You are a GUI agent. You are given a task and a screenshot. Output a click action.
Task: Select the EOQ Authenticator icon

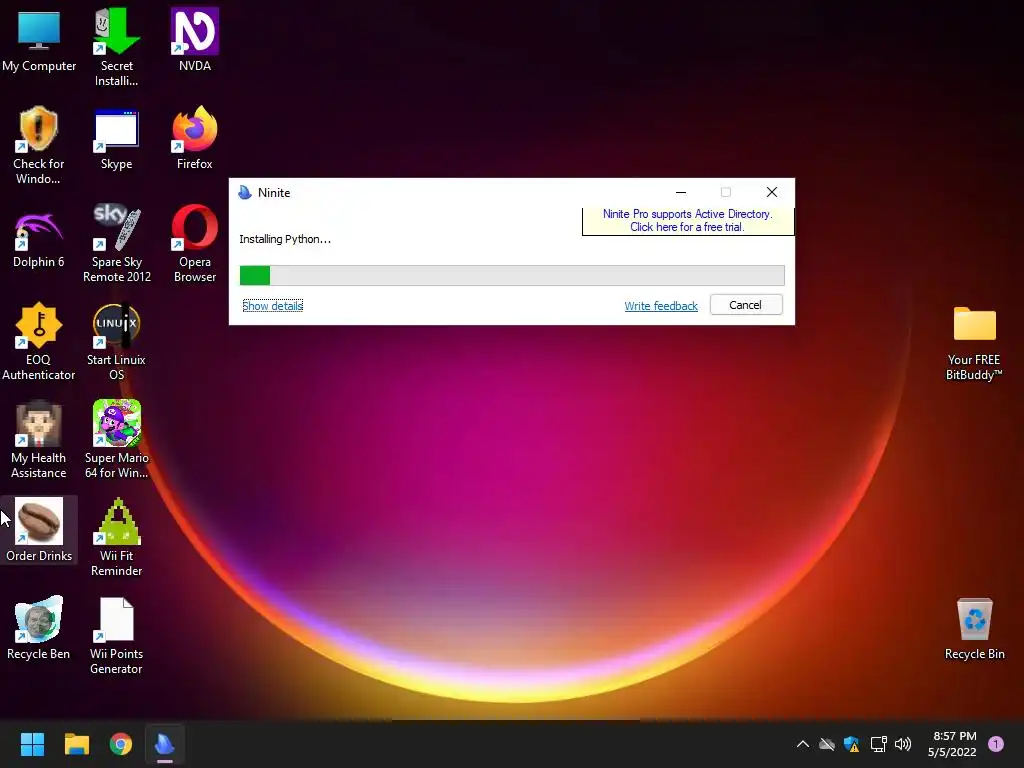[x=39, y=341]
